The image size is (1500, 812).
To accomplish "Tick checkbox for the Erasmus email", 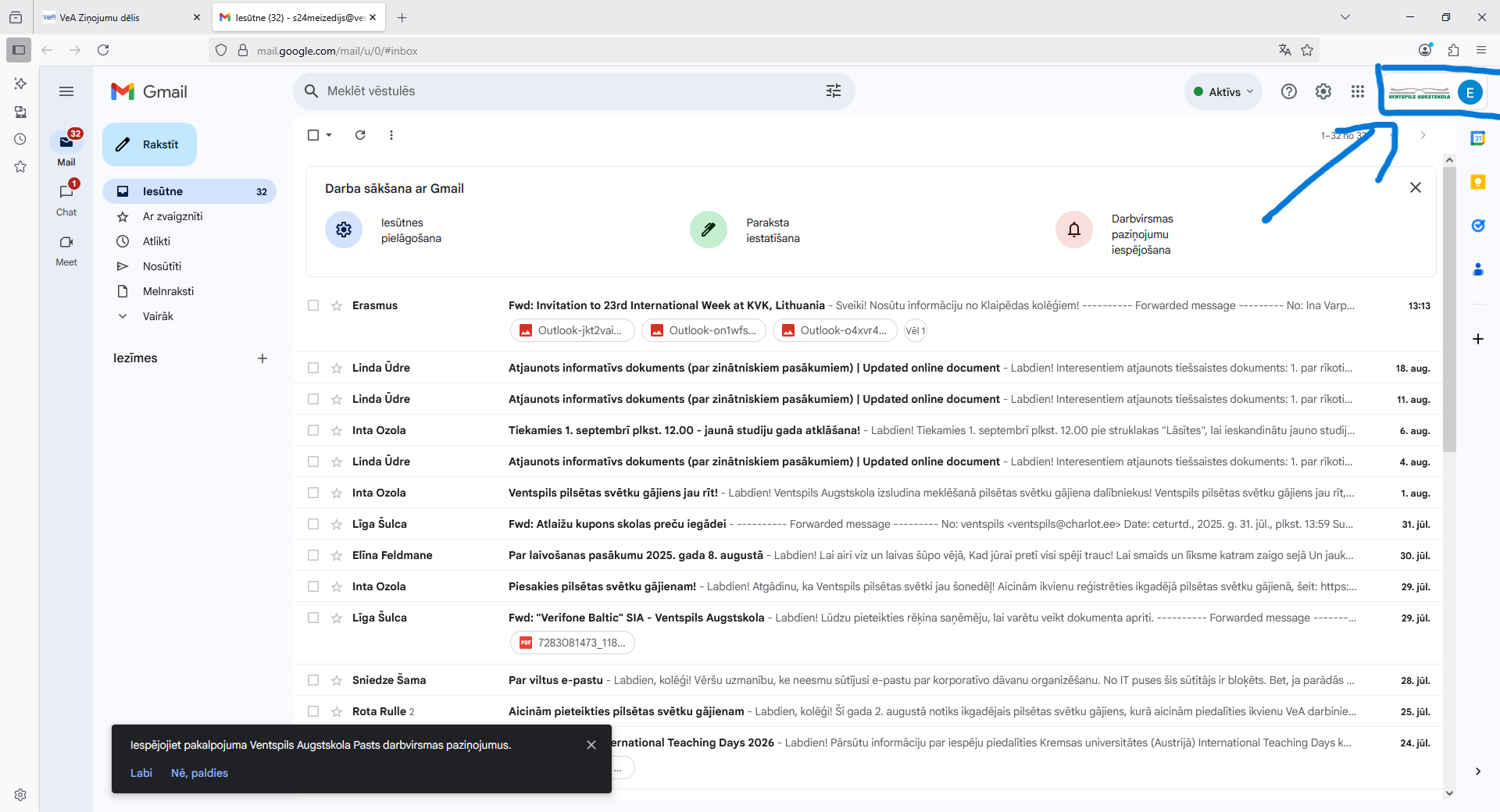I will (x=313, y=305).
